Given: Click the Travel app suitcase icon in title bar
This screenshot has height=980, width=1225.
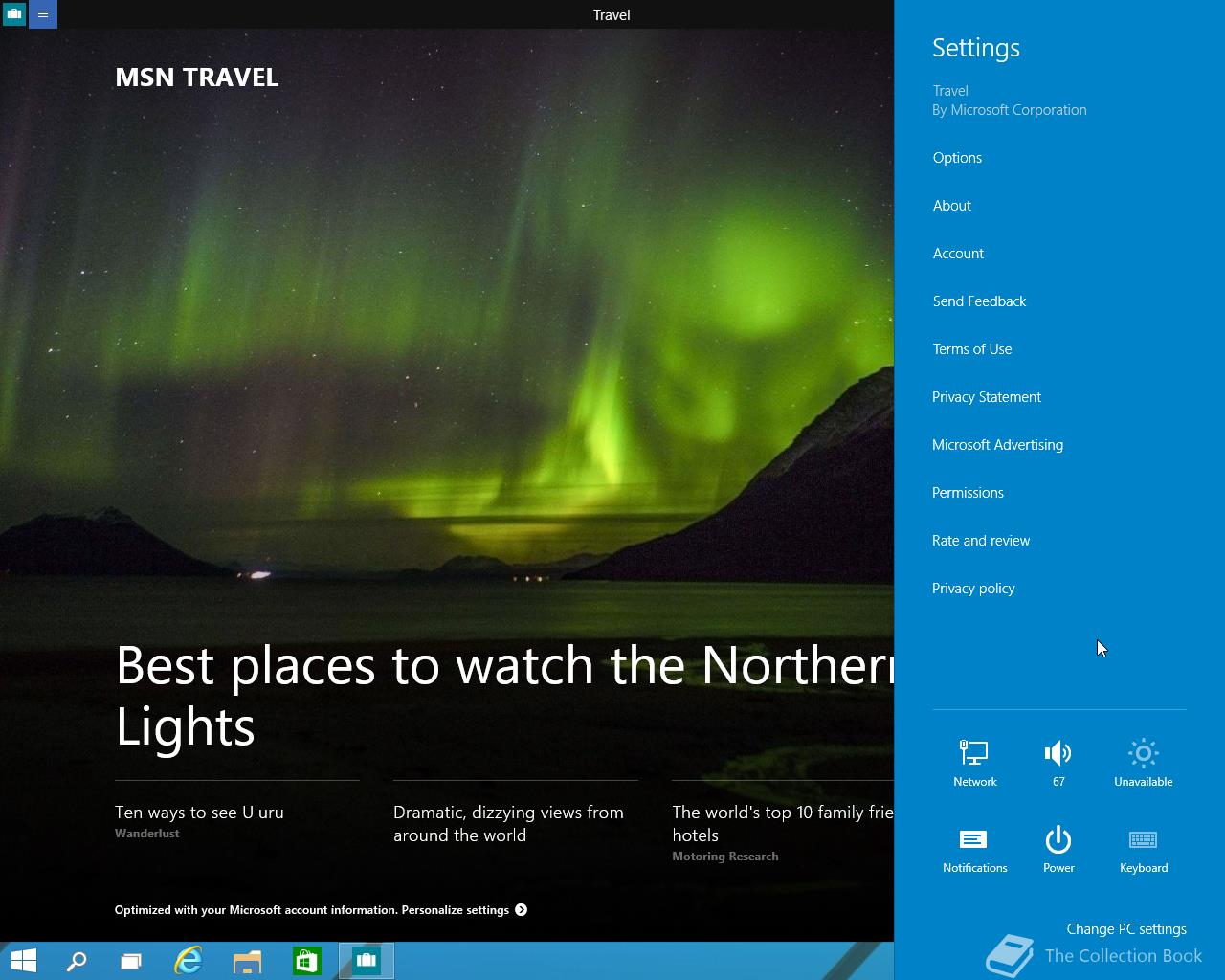Looking at the screenshot, I should [x=14, y=14].
